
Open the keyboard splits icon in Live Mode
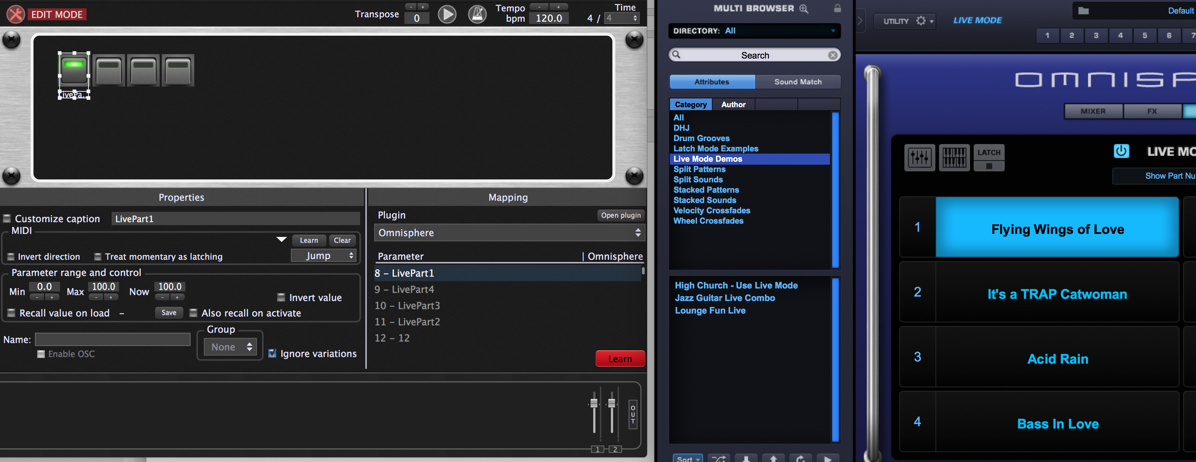point(954,157)
